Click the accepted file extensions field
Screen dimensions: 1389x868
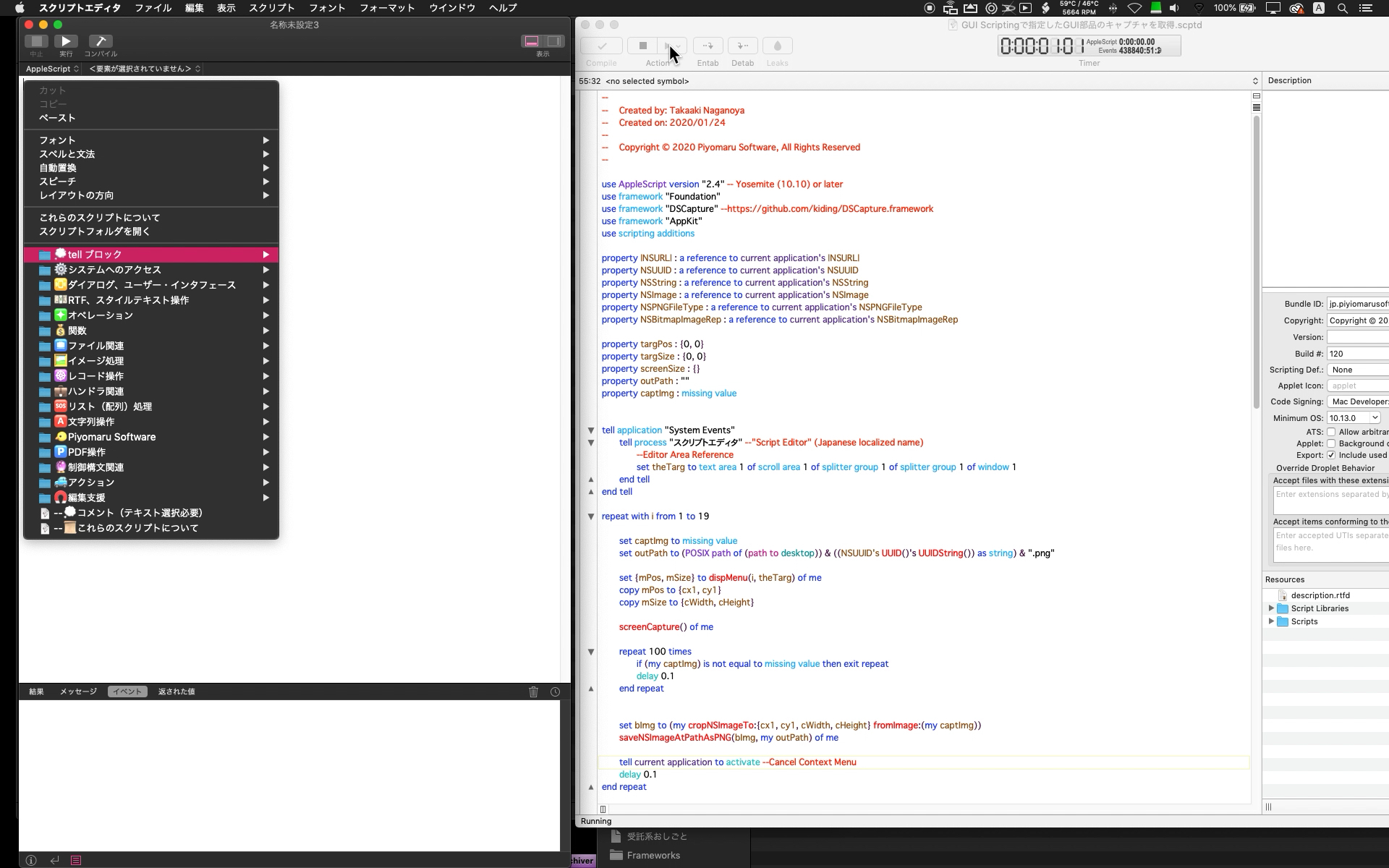pos(1331,501)
